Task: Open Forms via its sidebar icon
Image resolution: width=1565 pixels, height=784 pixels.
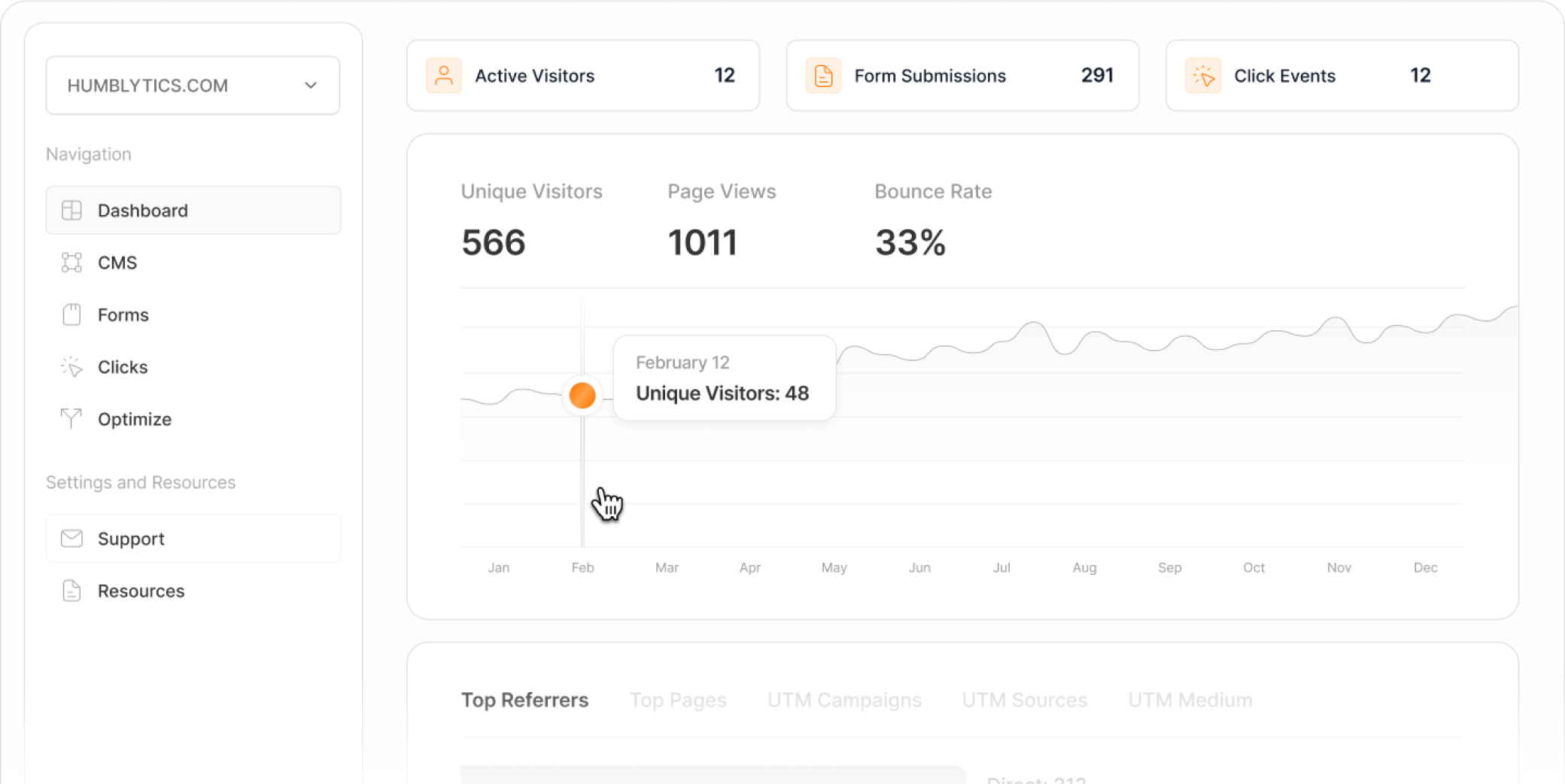Action: [71, 315]
